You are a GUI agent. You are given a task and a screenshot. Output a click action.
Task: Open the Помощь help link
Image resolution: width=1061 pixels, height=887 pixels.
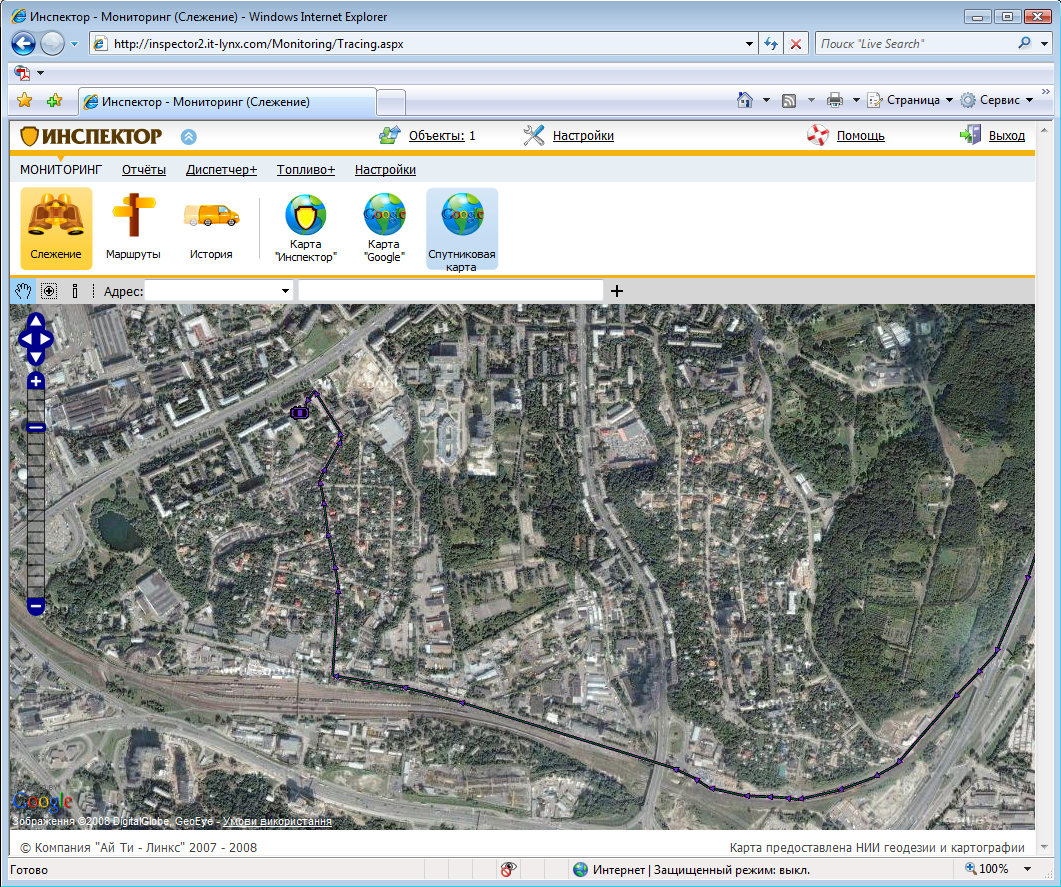click(861, 136)
